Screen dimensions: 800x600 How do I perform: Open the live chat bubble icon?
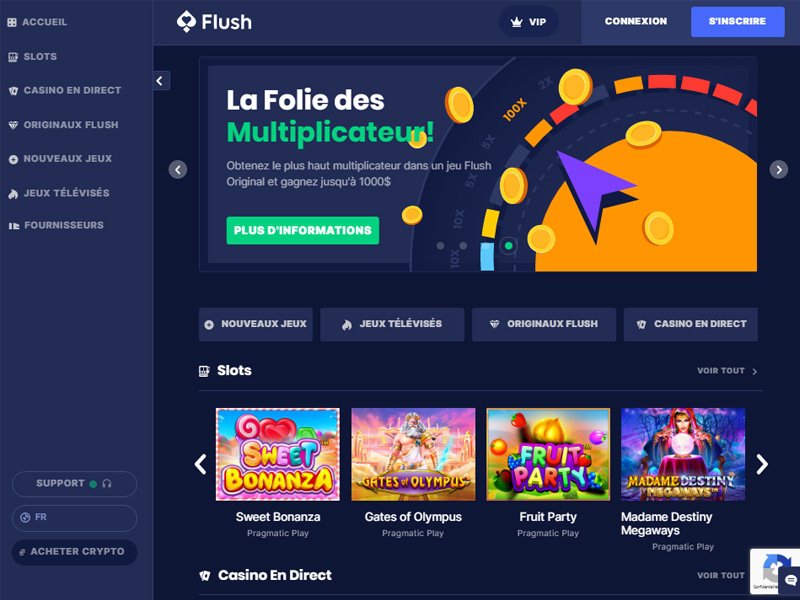pyautogui.click(x=791, y=581)
